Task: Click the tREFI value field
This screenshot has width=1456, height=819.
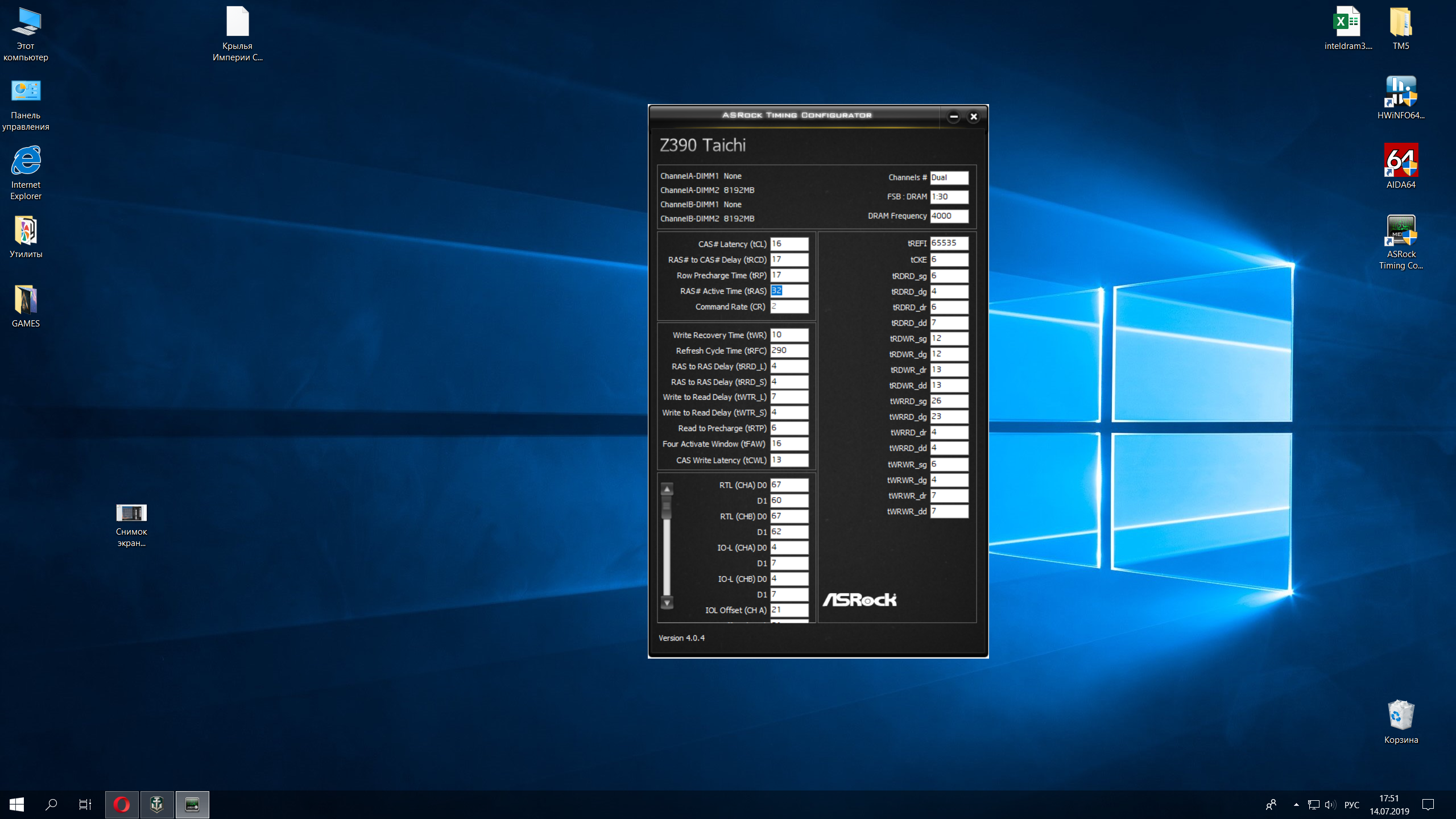Action: [949, 243]
